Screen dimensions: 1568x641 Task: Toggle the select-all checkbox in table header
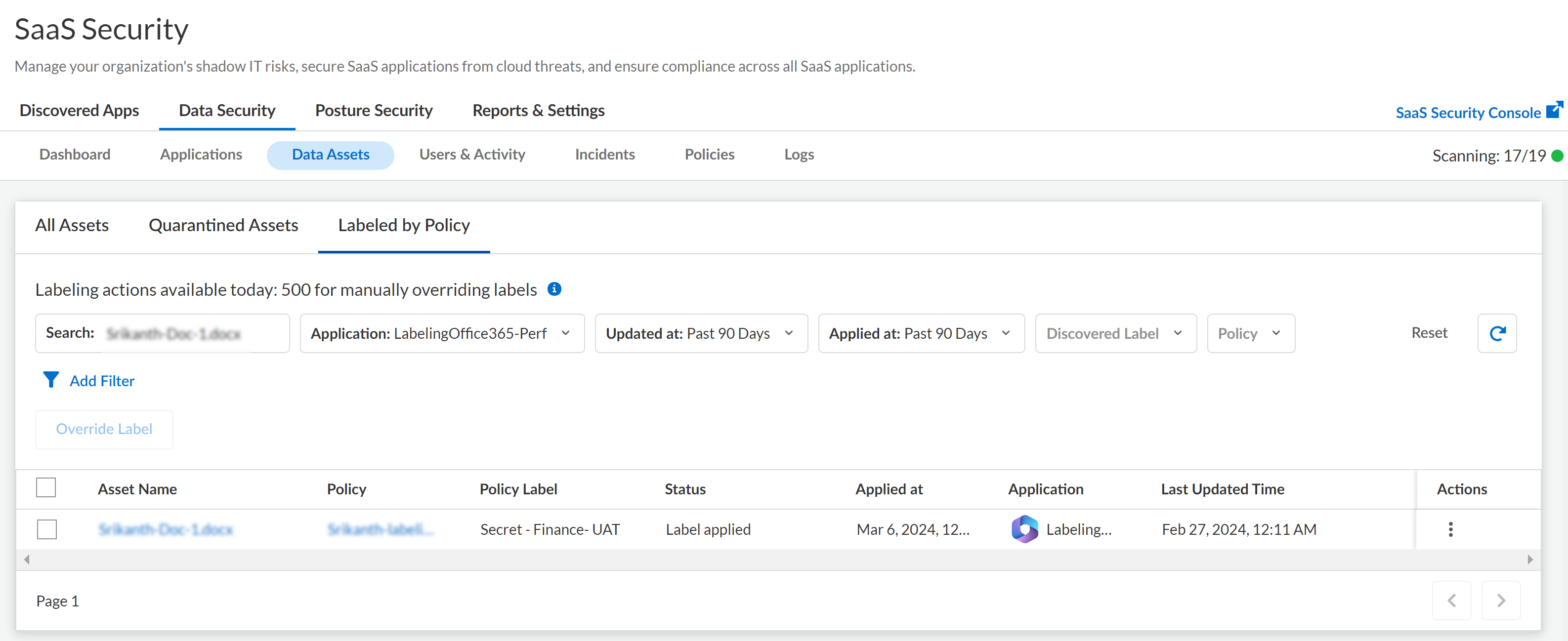[x=46, y=488]
